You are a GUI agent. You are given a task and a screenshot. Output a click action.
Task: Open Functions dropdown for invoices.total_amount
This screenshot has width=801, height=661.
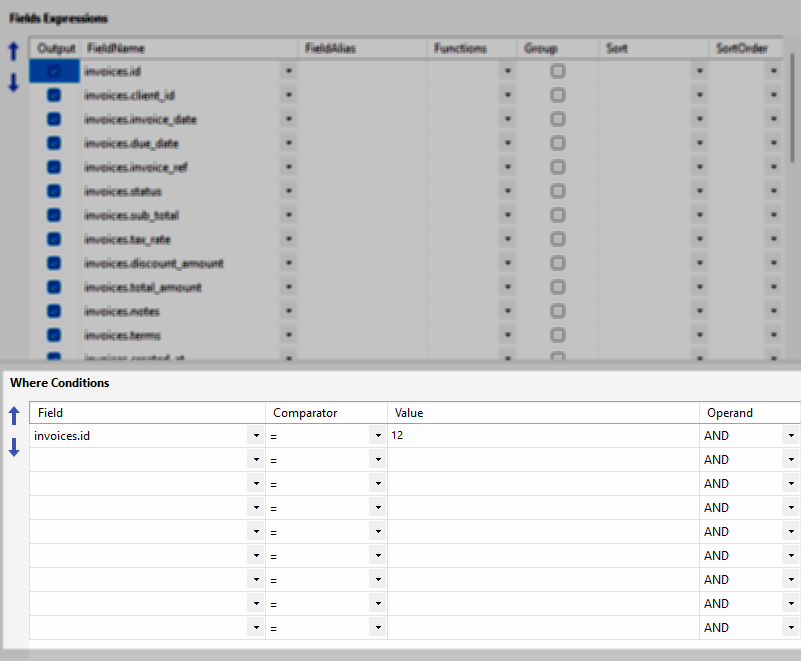[x=507, y=287]
